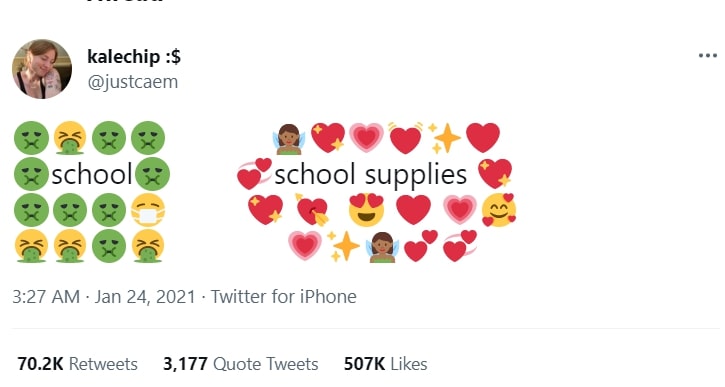Show the 507K Likes list
Screen dimensions: 725x387
pos(385,364)
